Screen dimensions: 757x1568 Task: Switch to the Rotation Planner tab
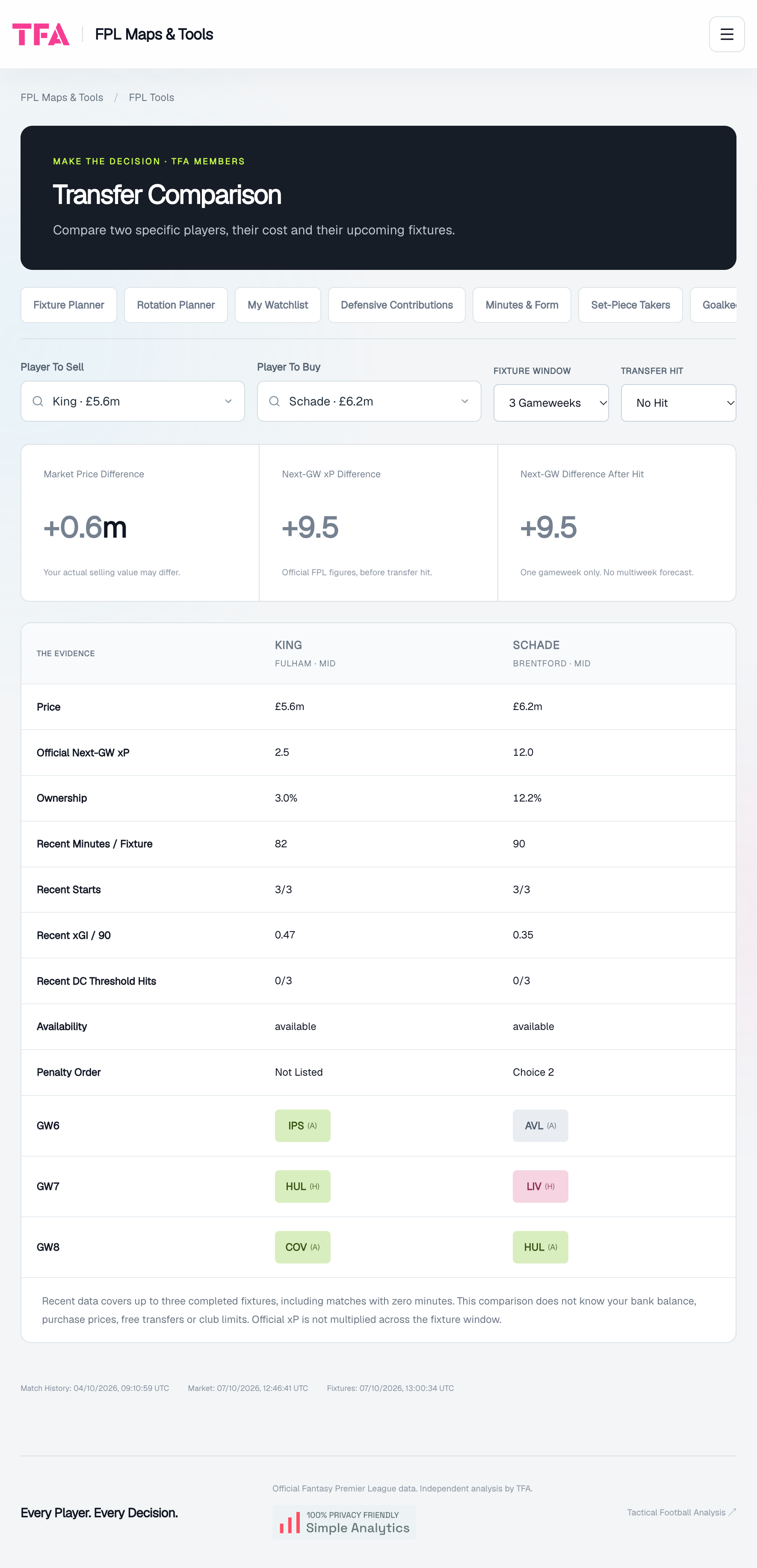[x=176, y=305]
